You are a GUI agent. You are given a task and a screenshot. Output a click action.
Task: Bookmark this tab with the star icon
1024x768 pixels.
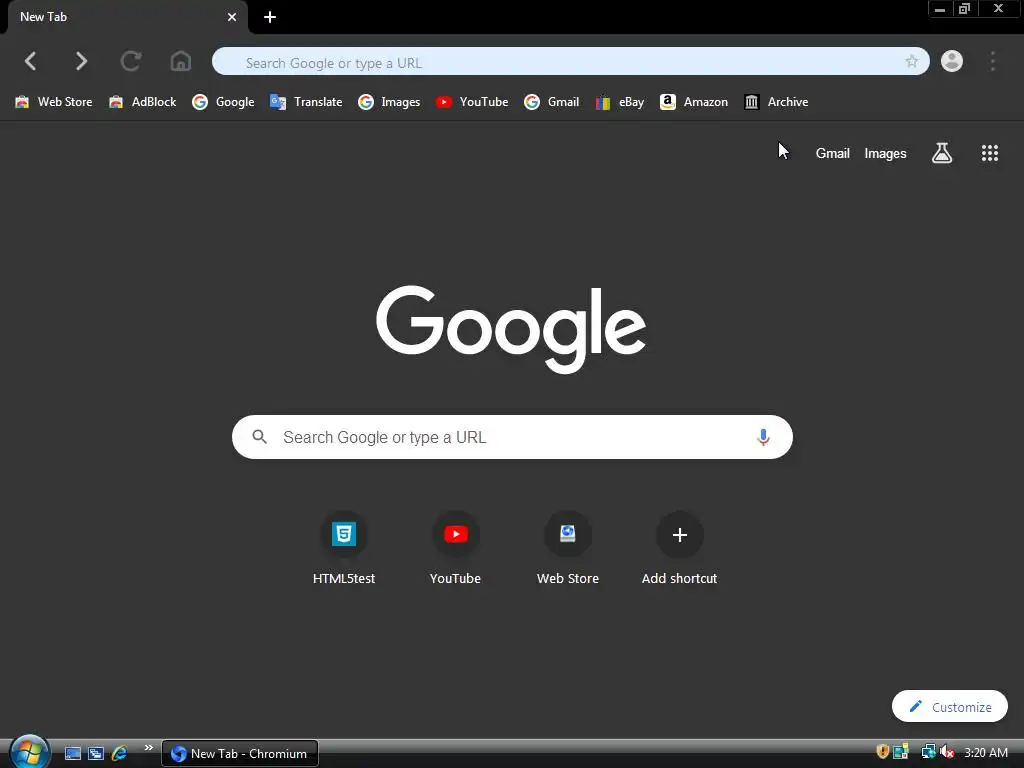click(x=912, y=61)
